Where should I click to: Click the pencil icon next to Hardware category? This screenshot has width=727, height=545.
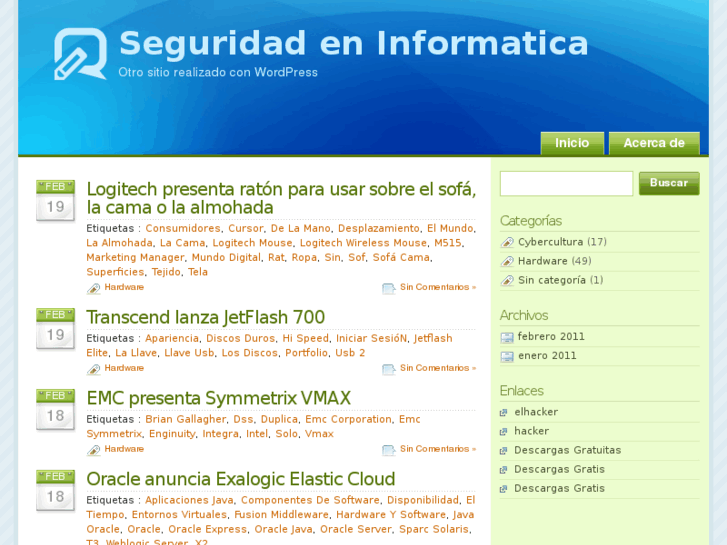507,261
